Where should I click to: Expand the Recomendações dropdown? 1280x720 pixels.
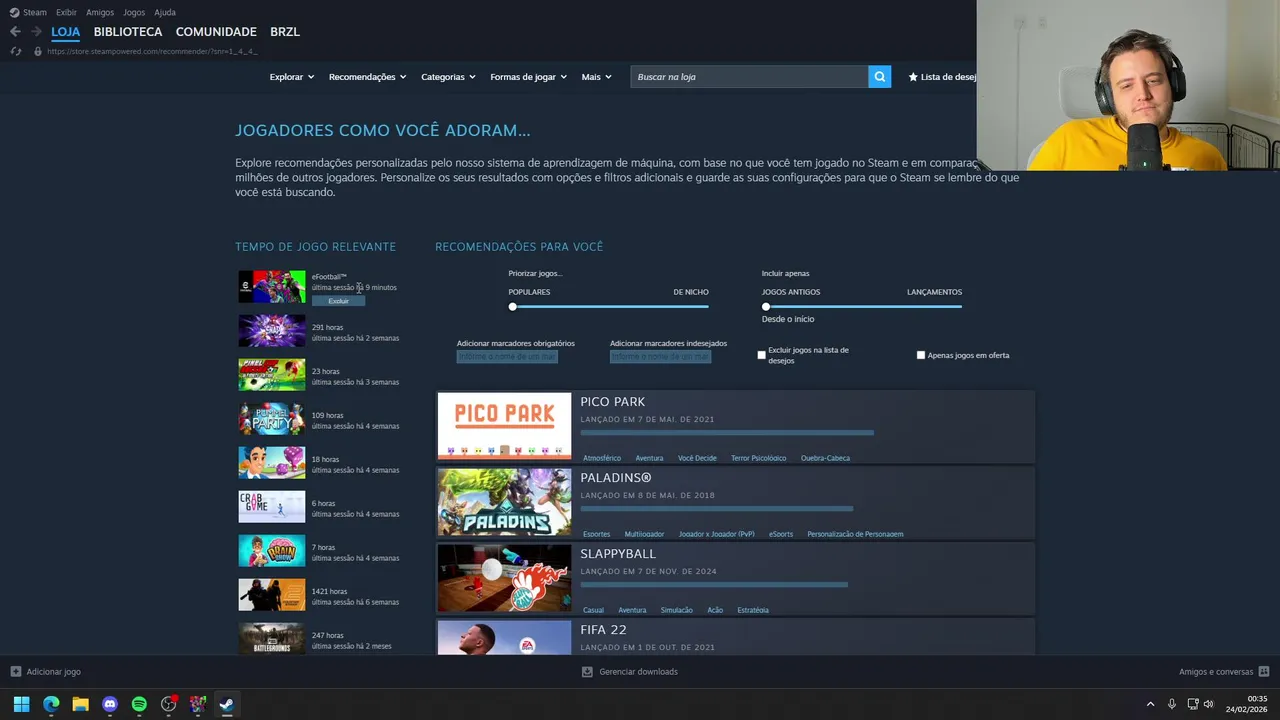point(367,77)
